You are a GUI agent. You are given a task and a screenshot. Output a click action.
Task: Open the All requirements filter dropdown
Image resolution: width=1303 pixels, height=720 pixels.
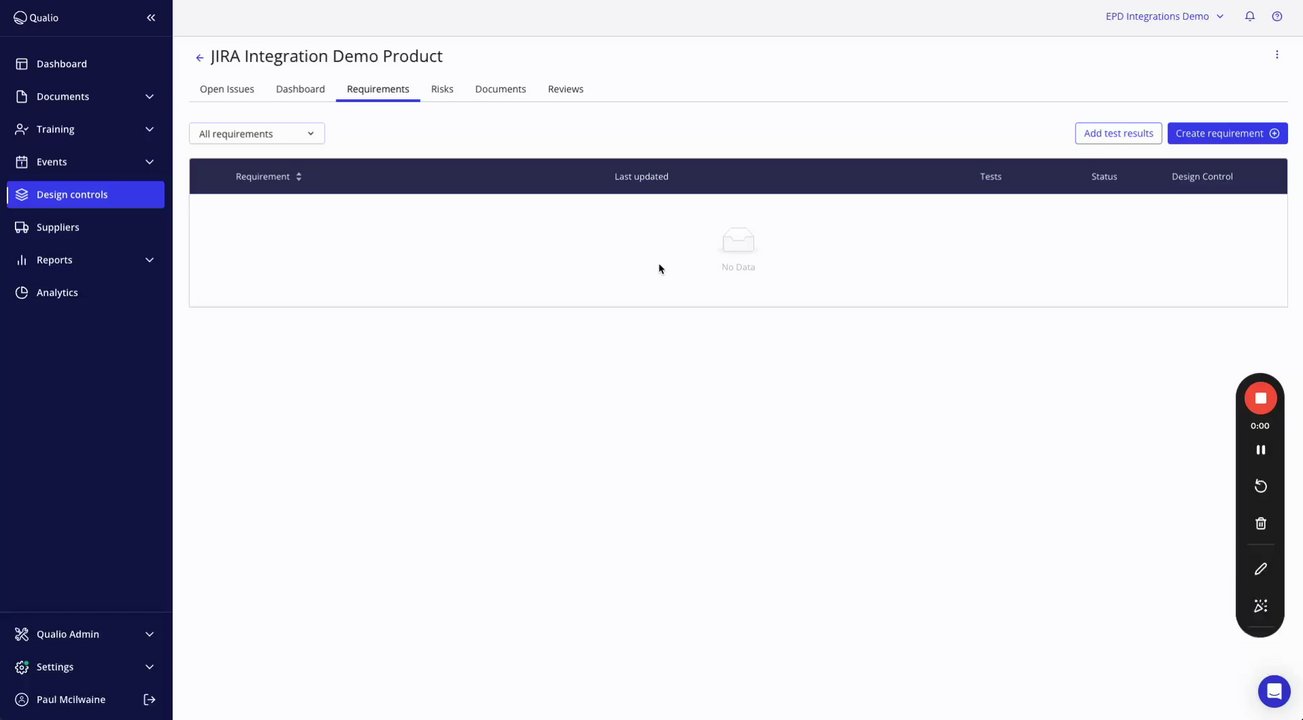(257, 134)
